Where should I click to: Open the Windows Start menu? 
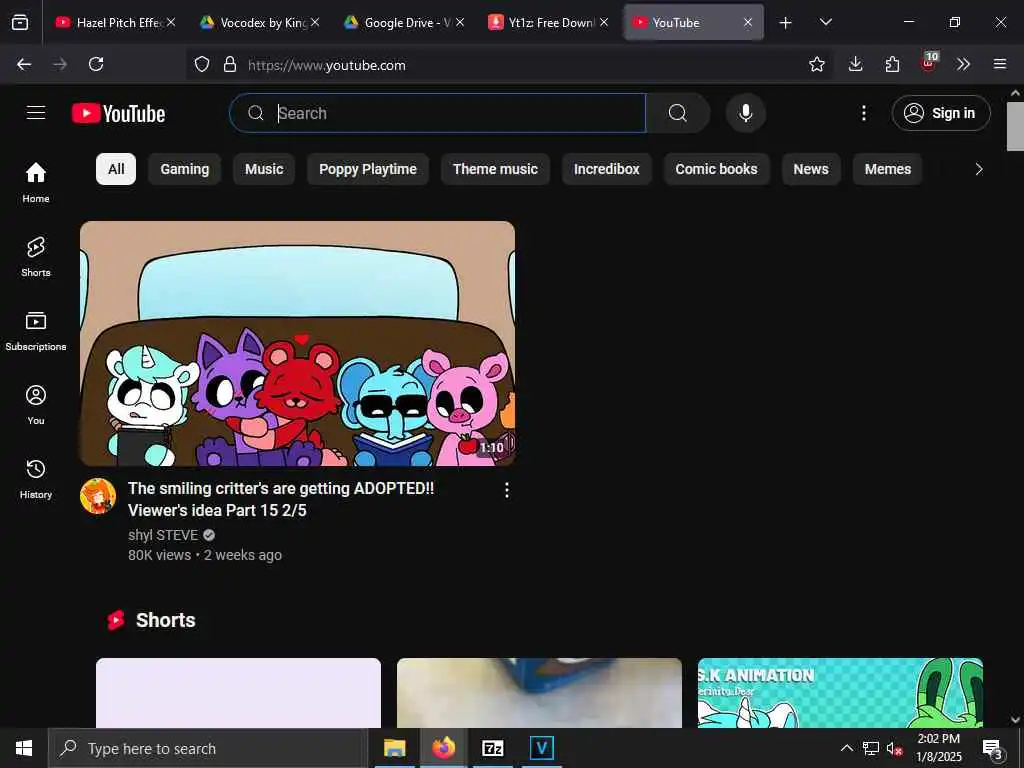coord(24,748)
